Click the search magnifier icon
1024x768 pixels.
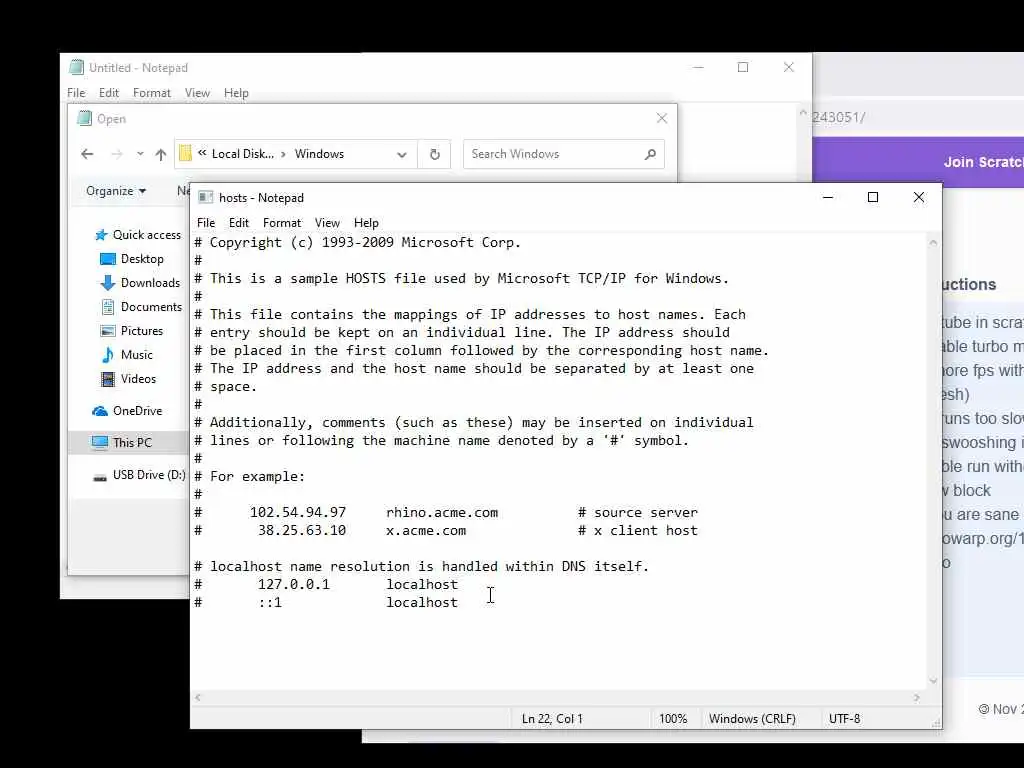coord(650,154)
